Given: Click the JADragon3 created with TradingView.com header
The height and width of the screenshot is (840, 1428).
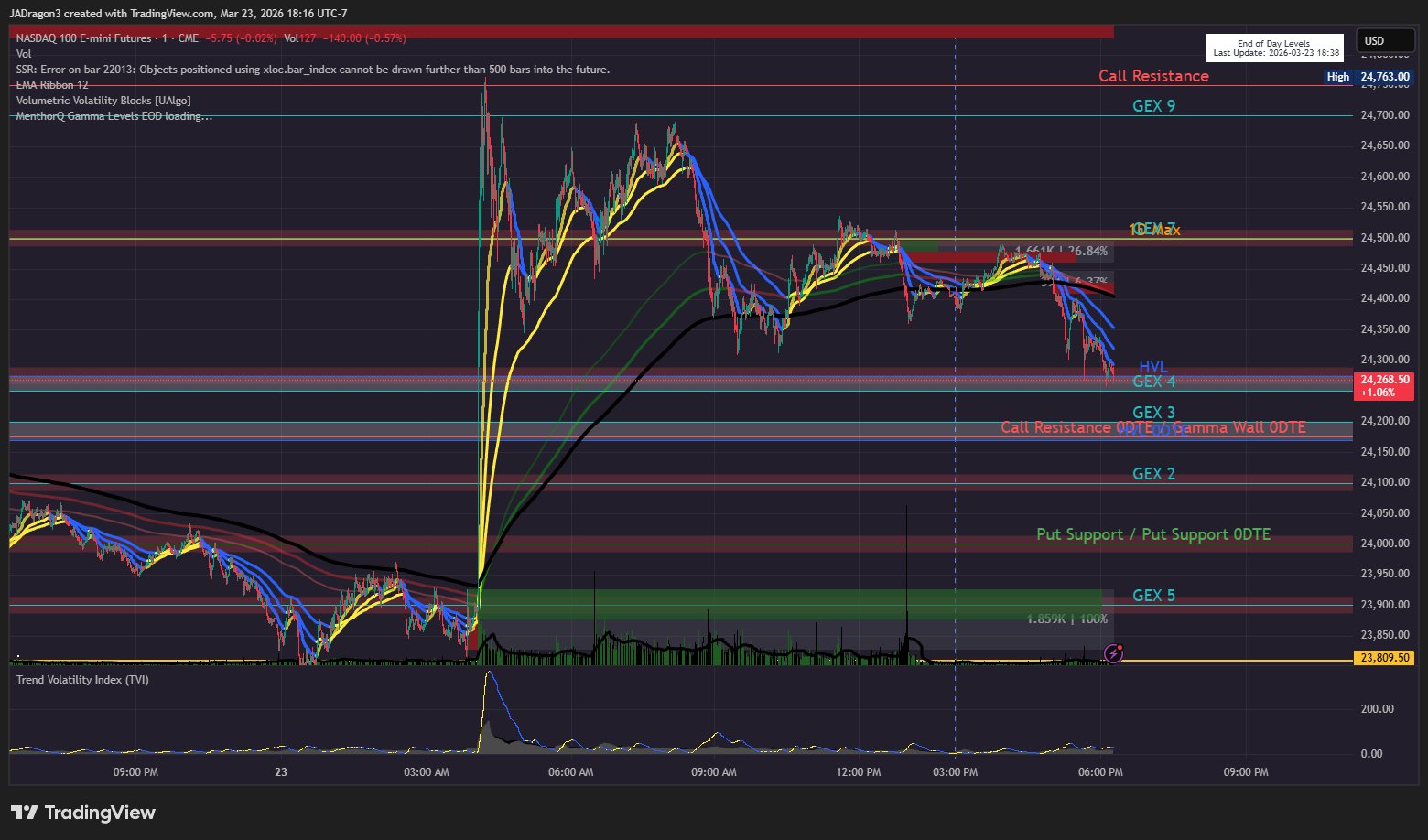Looking at the screenshot, I should click(x=178, y=14).
